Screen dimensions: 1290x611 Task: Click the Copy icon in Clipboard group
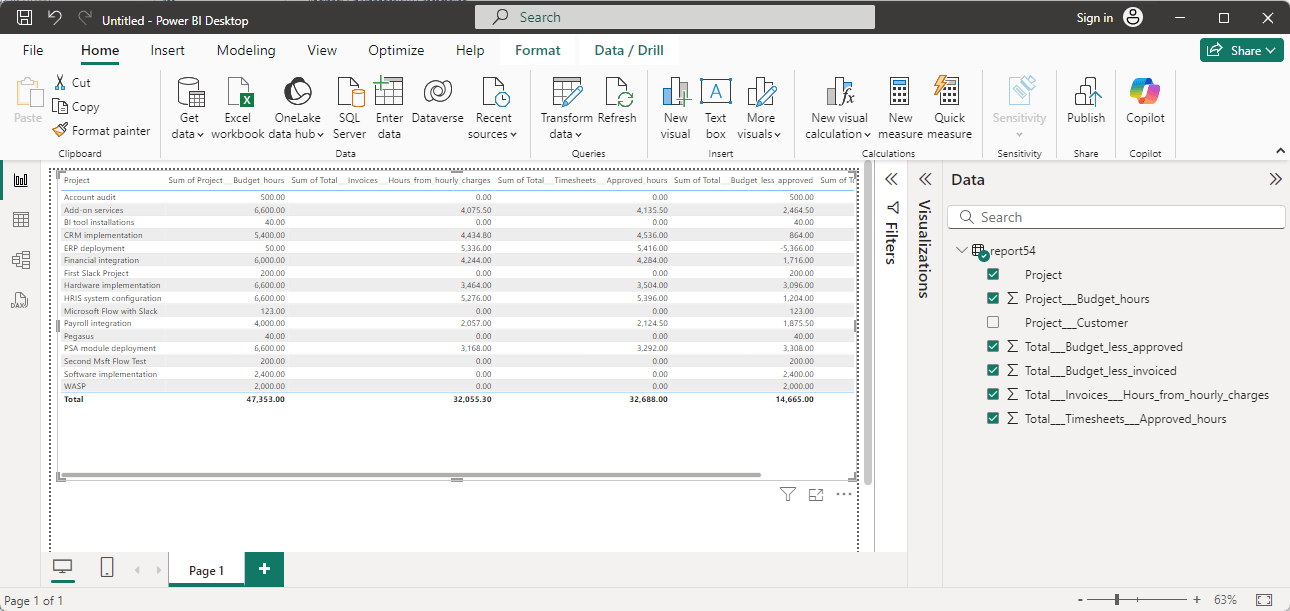tap(60, 107)
